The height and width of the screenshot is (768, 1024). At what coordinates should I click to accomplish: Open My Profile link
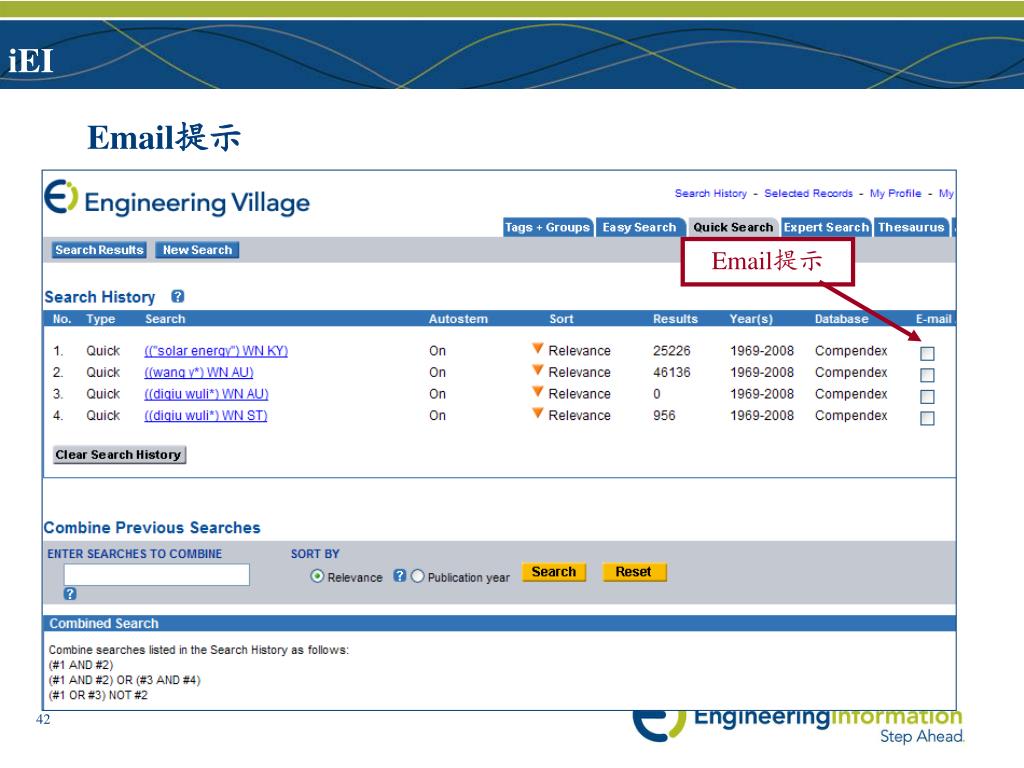tap(895, 193)
